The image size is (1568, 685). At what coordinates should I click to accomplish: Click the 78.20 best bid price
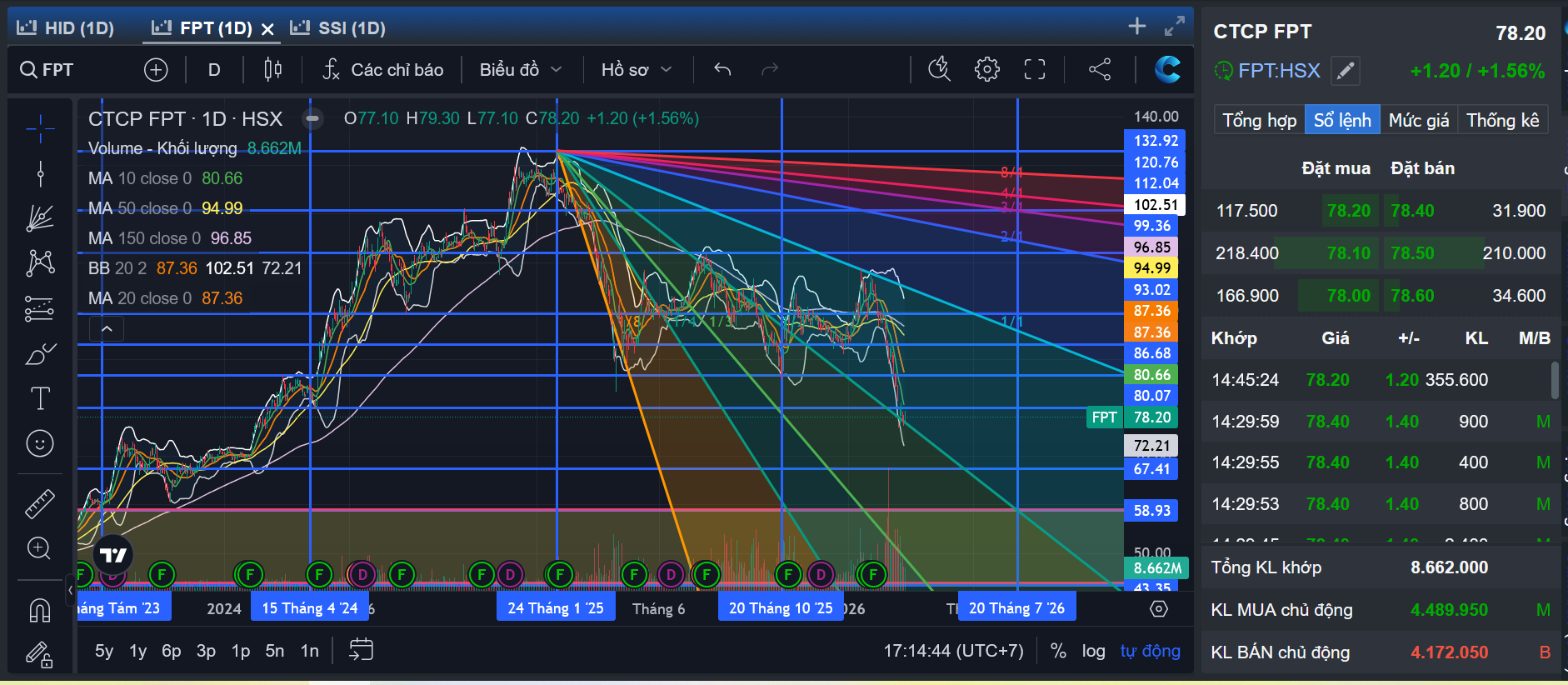pyautogui.click(x=1349, y=211)
